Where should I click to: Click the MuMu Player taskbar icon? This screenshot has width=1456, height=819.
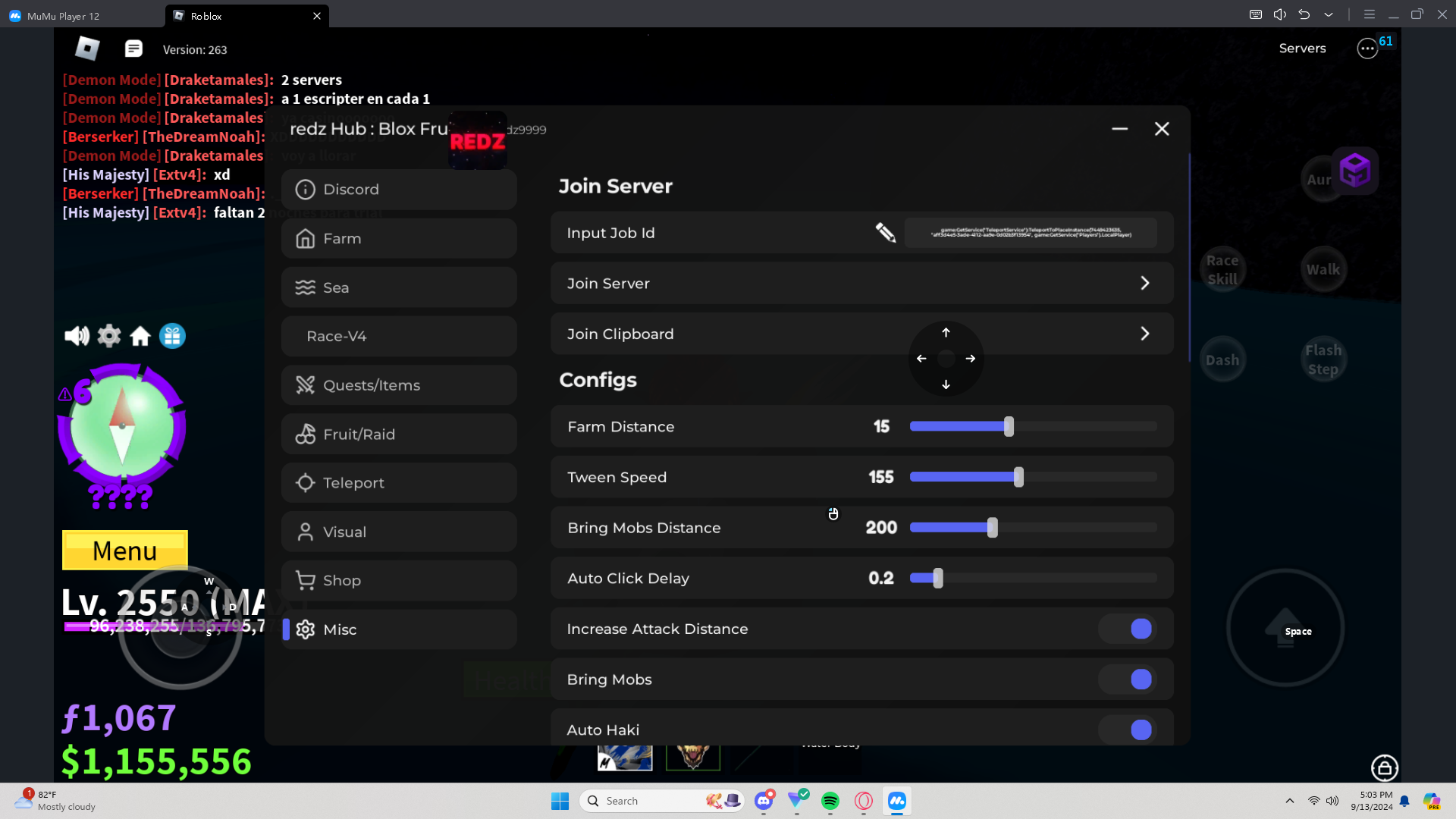pos(897,801)
